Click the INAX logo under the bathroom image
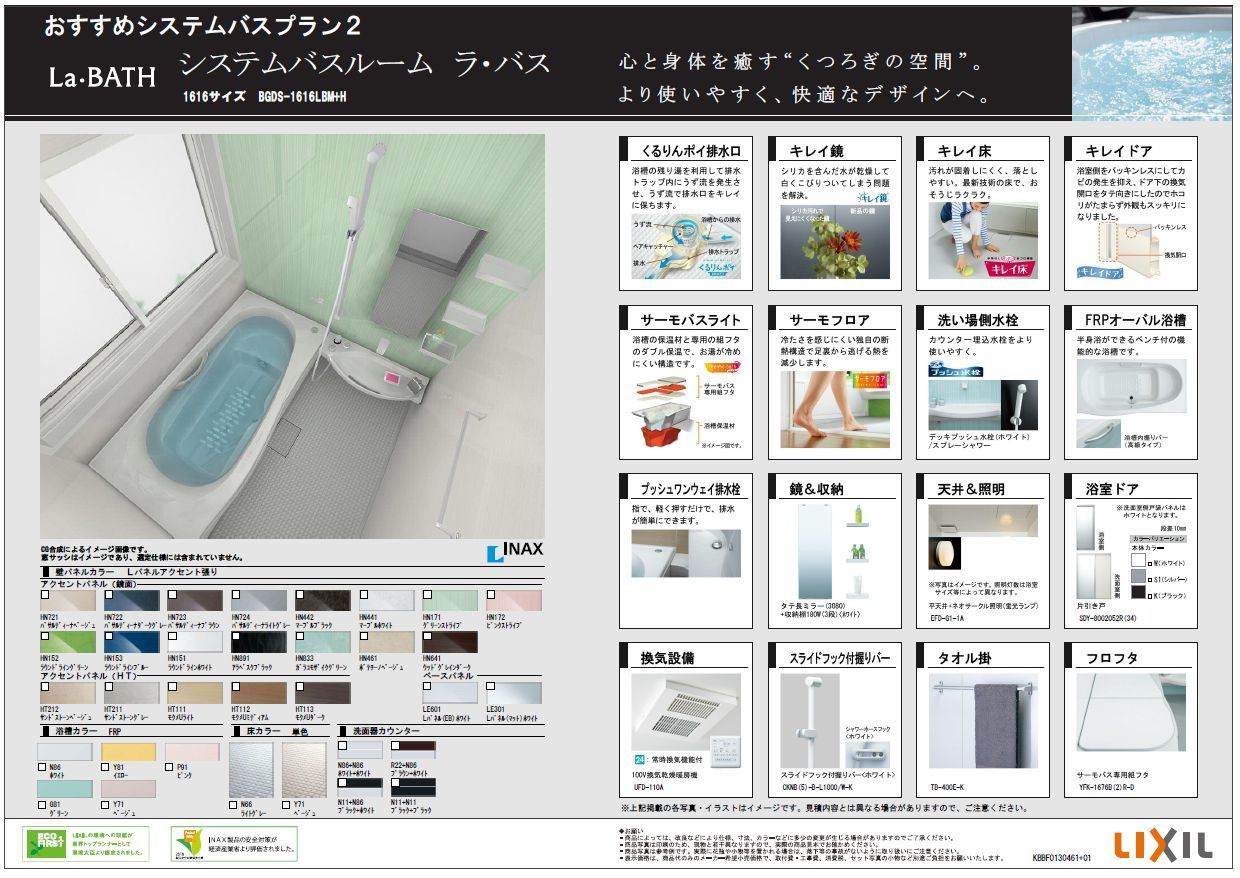This screenshot has width=1240, height=878. [516, 552]
